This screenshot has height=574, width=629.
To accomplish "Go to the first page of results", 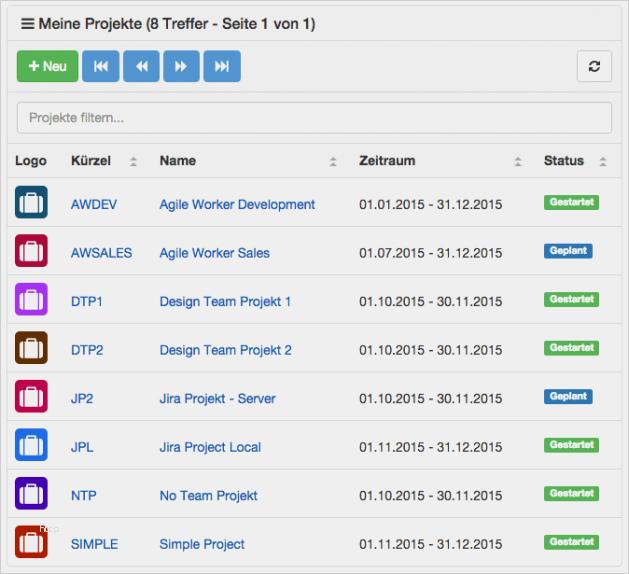I will (x=101, y=66).
